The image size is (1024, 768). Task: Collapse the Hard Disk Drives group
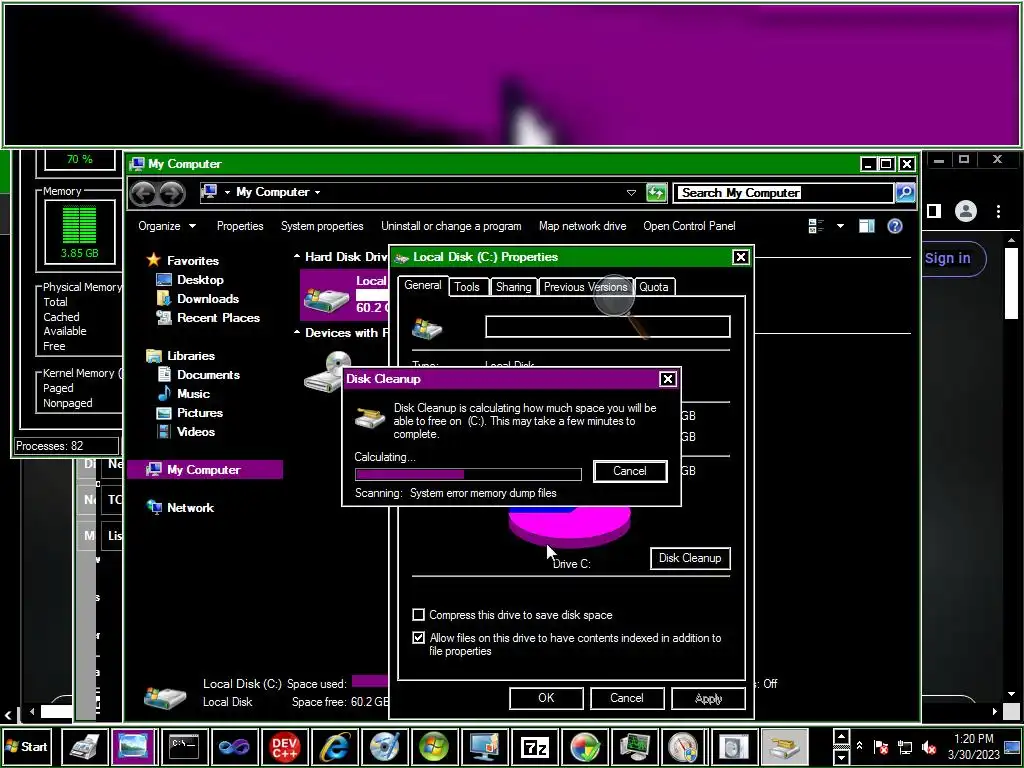tap(296, 257)
